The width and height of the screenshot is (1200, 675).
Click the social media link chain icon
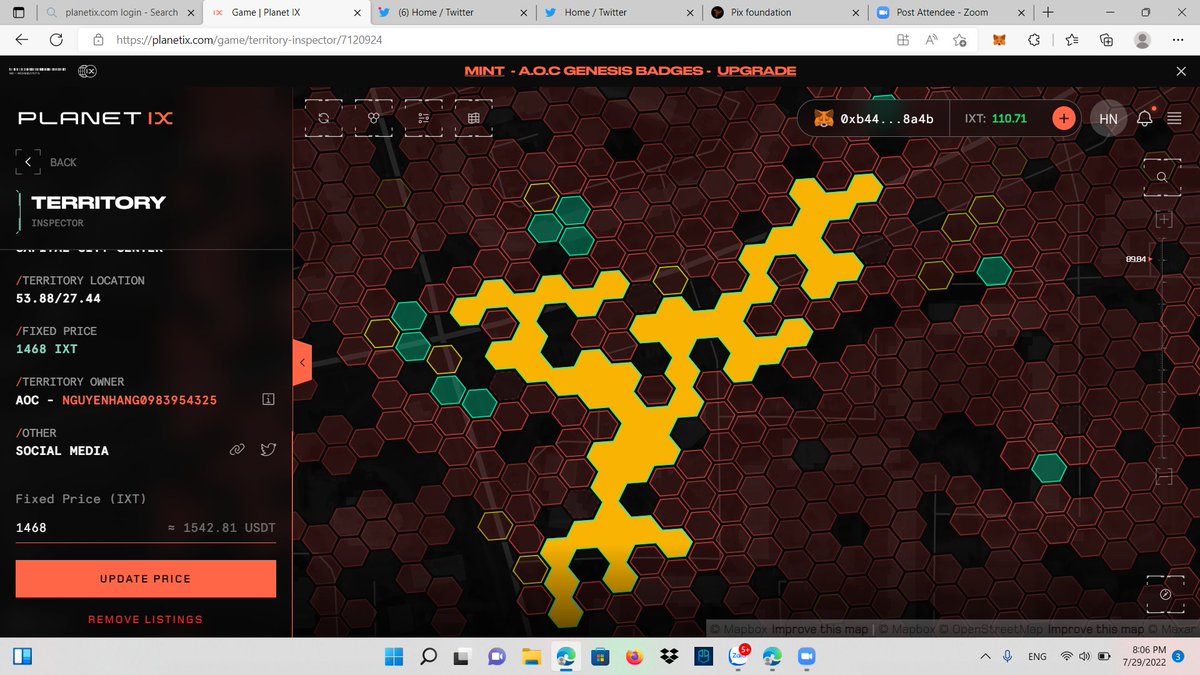point(237,450)
